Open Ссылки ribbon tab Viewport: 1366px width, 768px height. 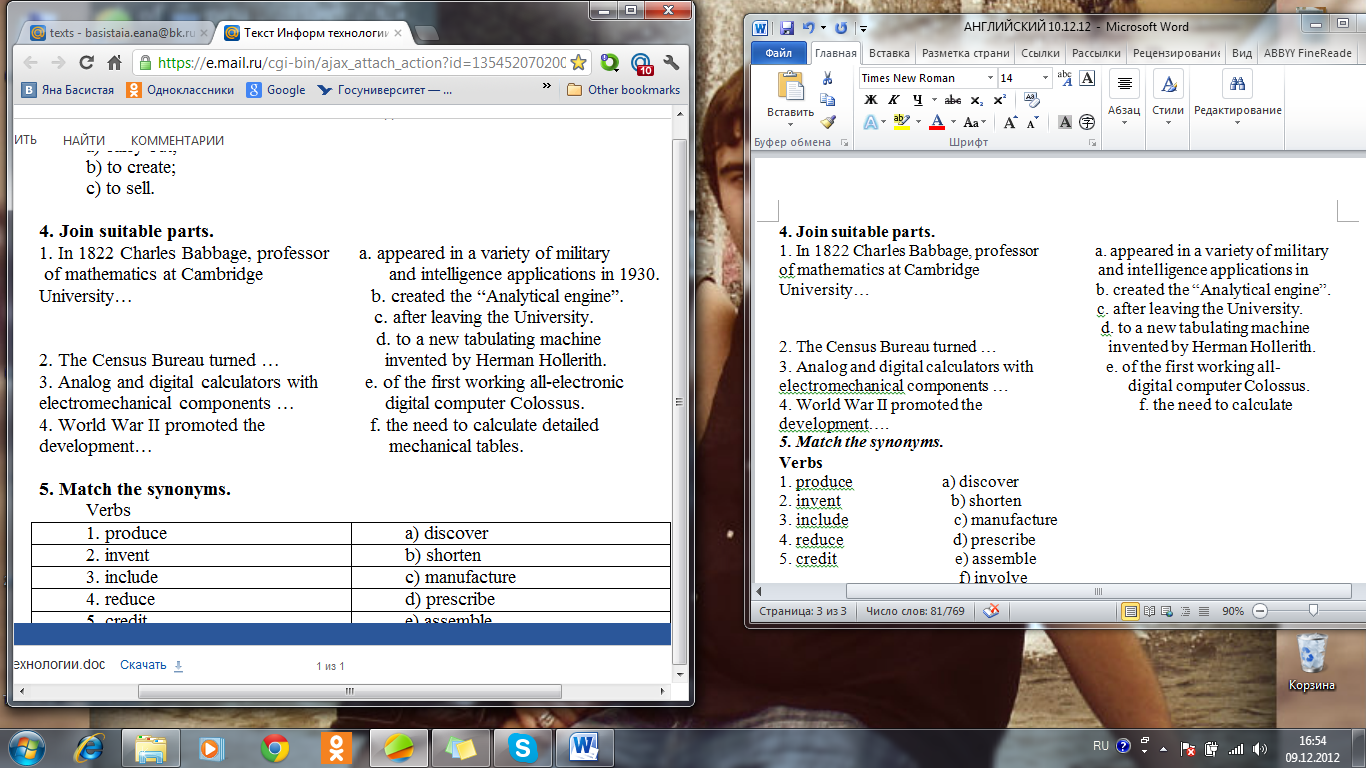1040,53
